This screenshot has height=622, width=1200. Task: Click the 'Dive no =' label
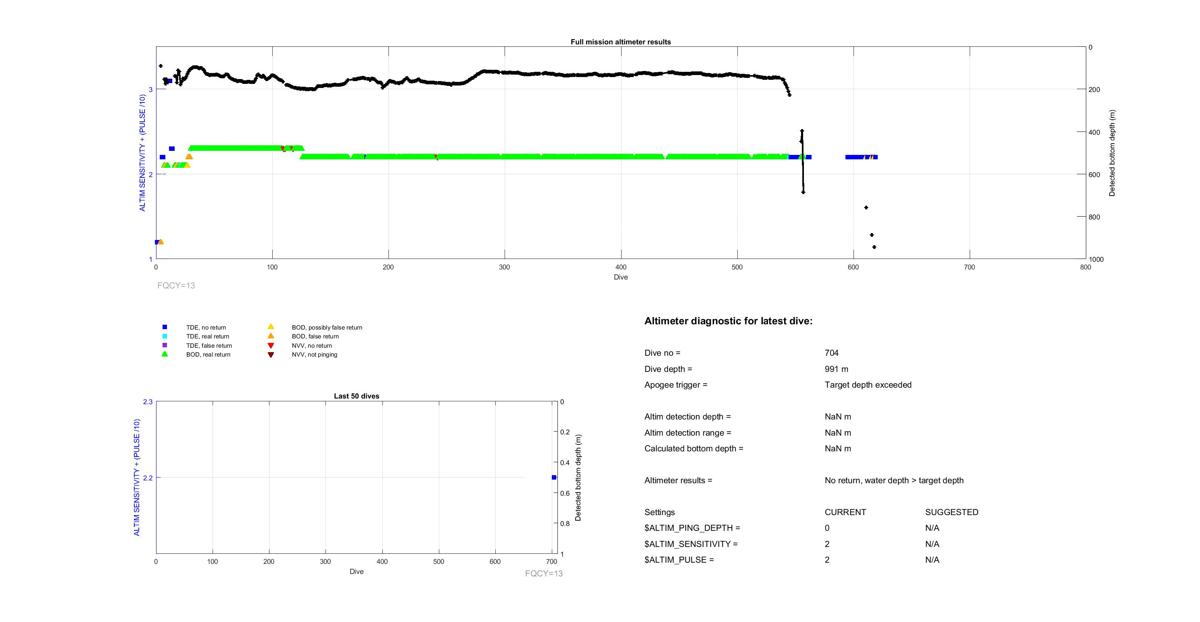(662, 353)
